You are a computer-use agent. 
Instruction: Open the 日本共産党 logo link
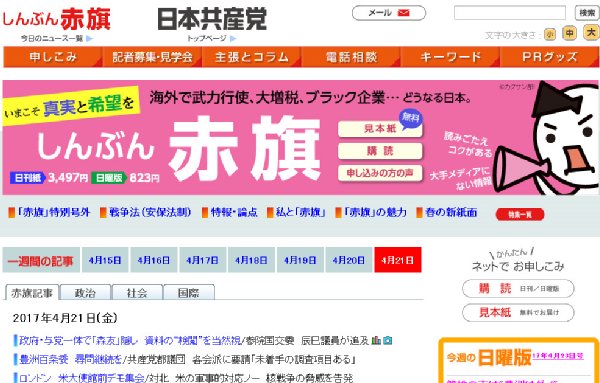[212, 19]
